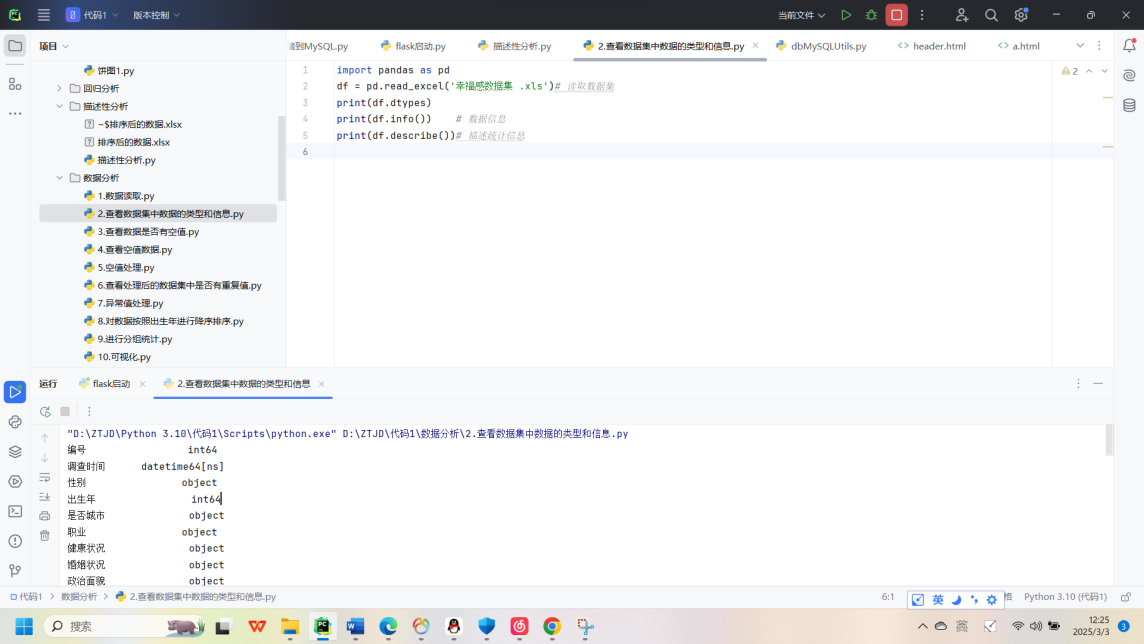The width and height of the screenshot is (1144, 644).
Task: Stop the running process red button
Action: 897,15
